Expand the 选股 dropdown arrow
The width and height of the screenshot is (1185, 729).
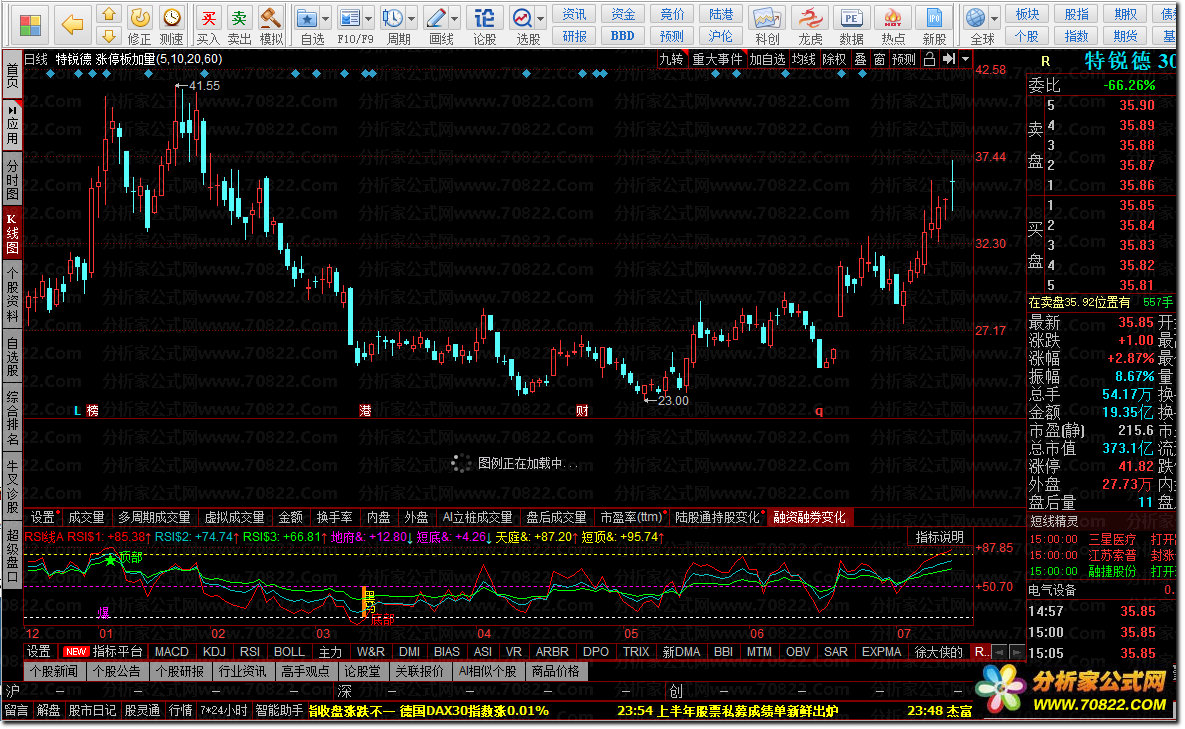(x=541, y=18)
